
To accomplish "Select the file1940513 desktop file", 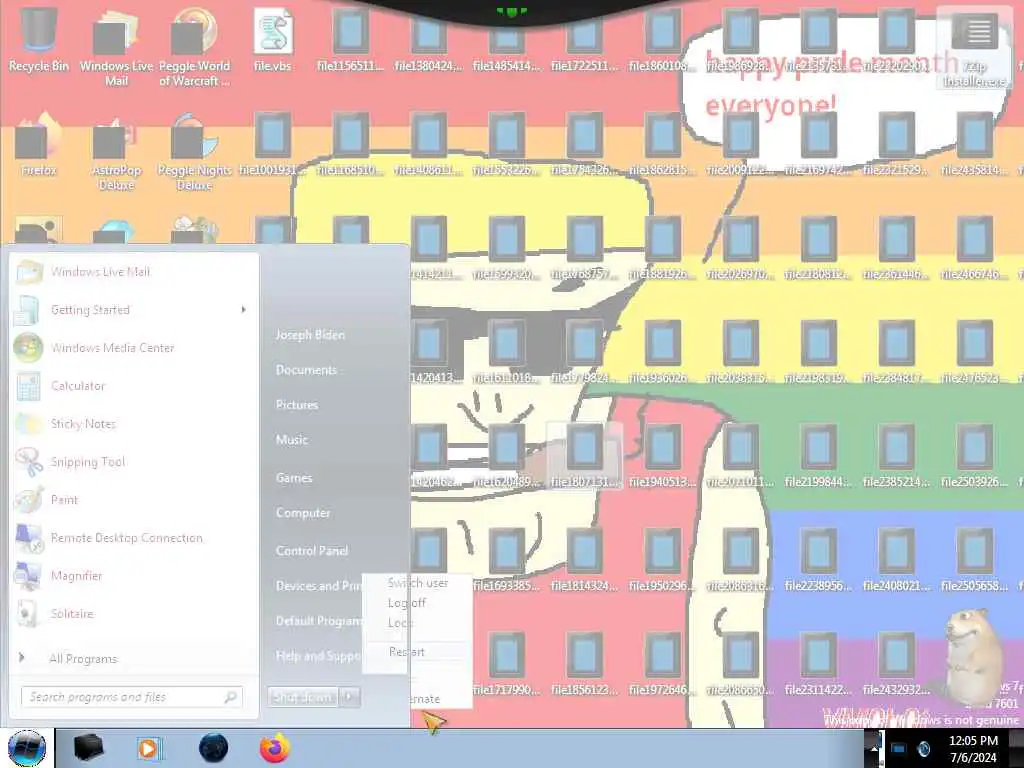I will click(x=662, y=456).
